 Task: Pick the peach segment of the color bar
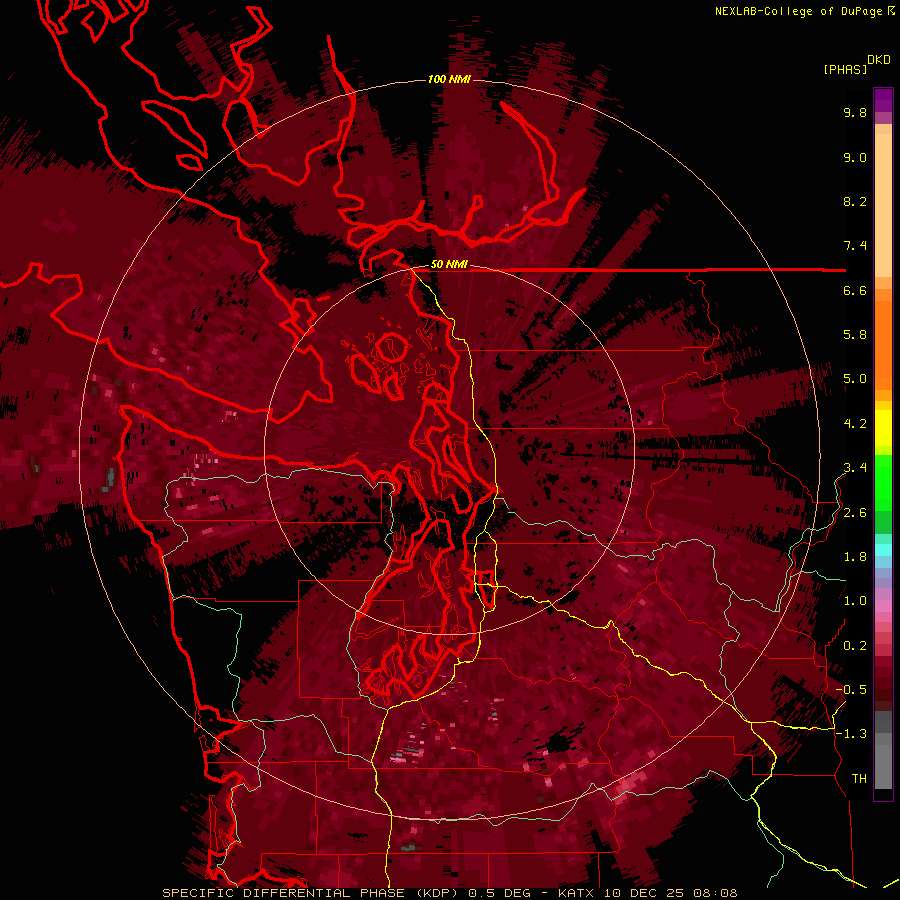883,204
